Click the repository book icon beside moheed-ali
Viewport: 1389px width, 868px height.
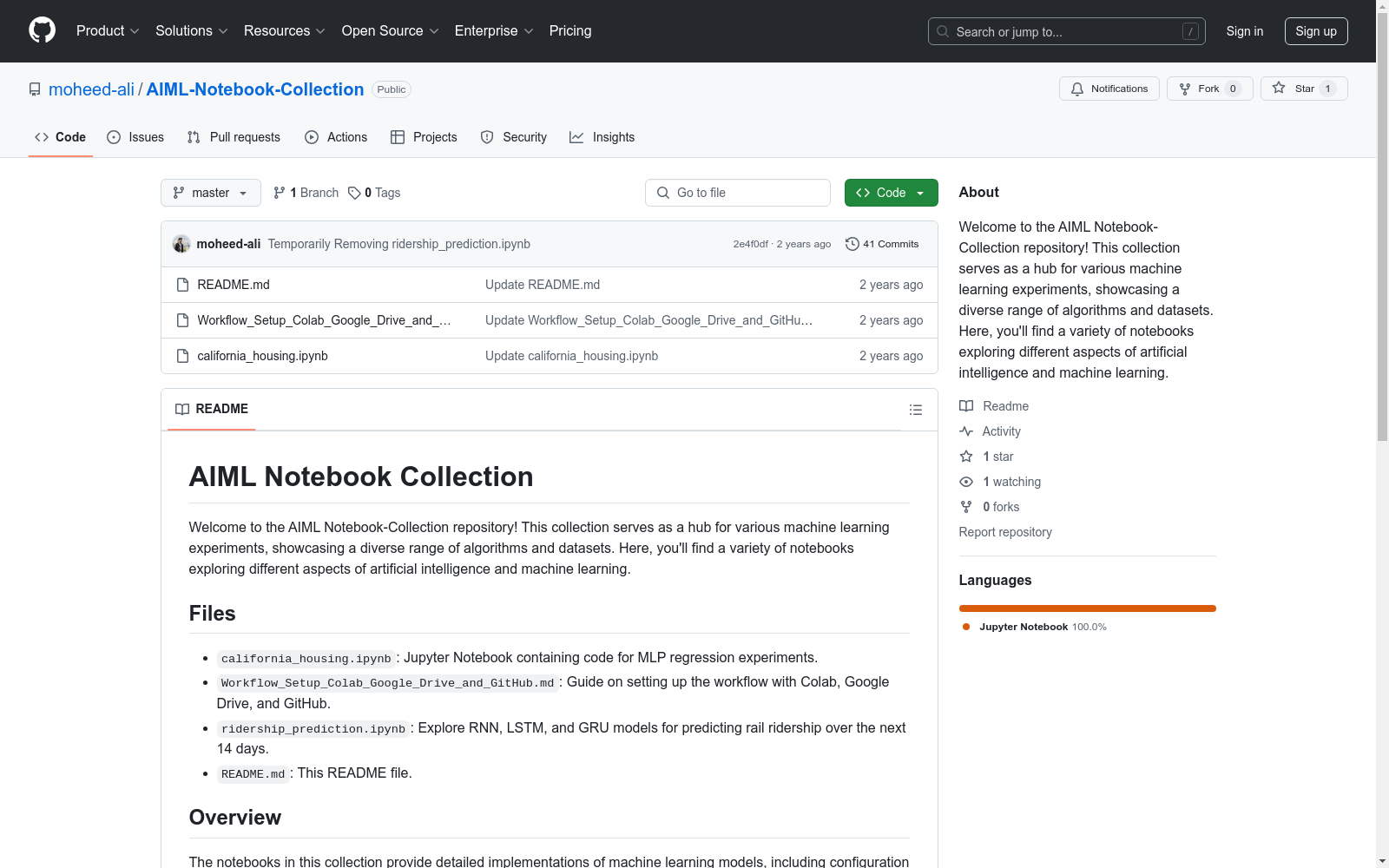coord(35,89)
